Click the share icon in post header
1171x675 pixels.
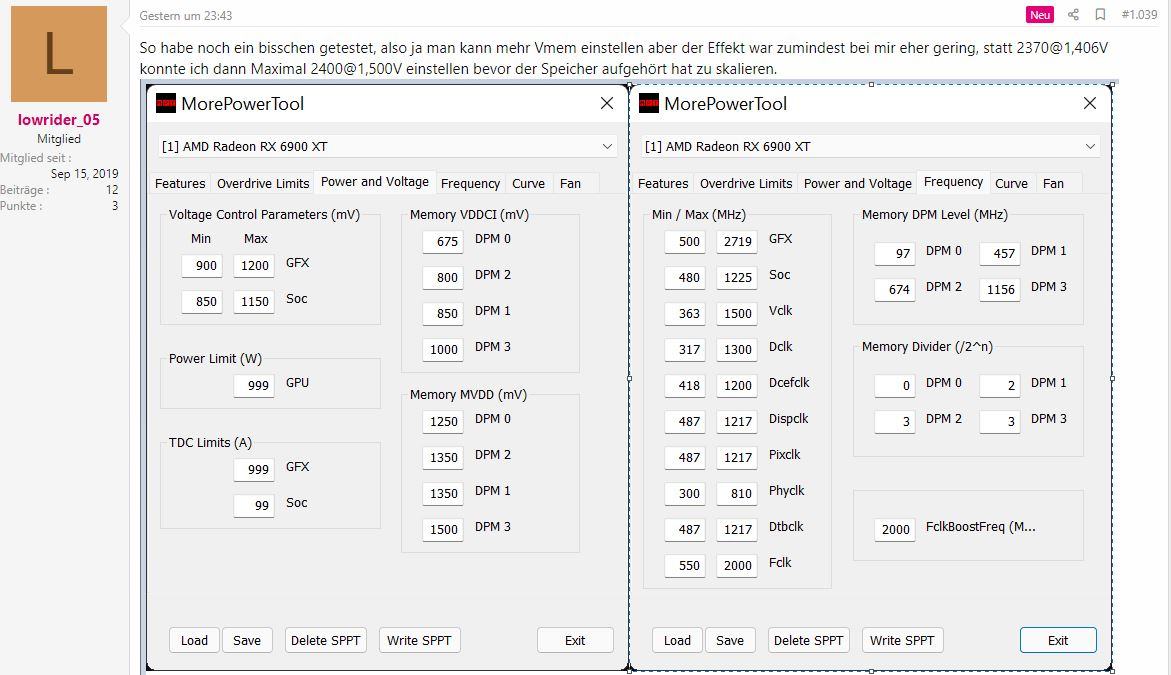(x=1073, y=14)
